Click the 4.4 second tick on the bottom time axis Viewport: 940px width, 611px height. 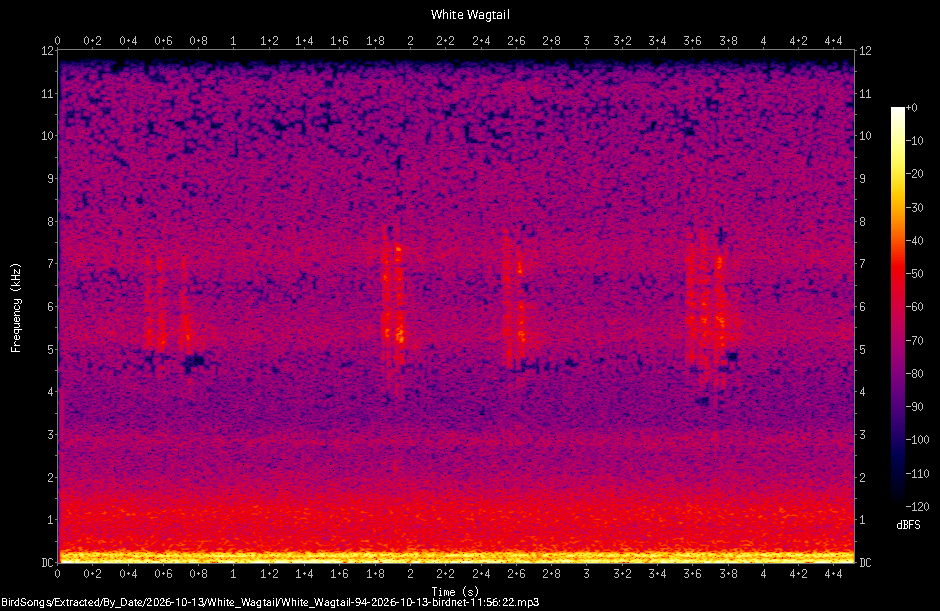(x=834, y=574)
